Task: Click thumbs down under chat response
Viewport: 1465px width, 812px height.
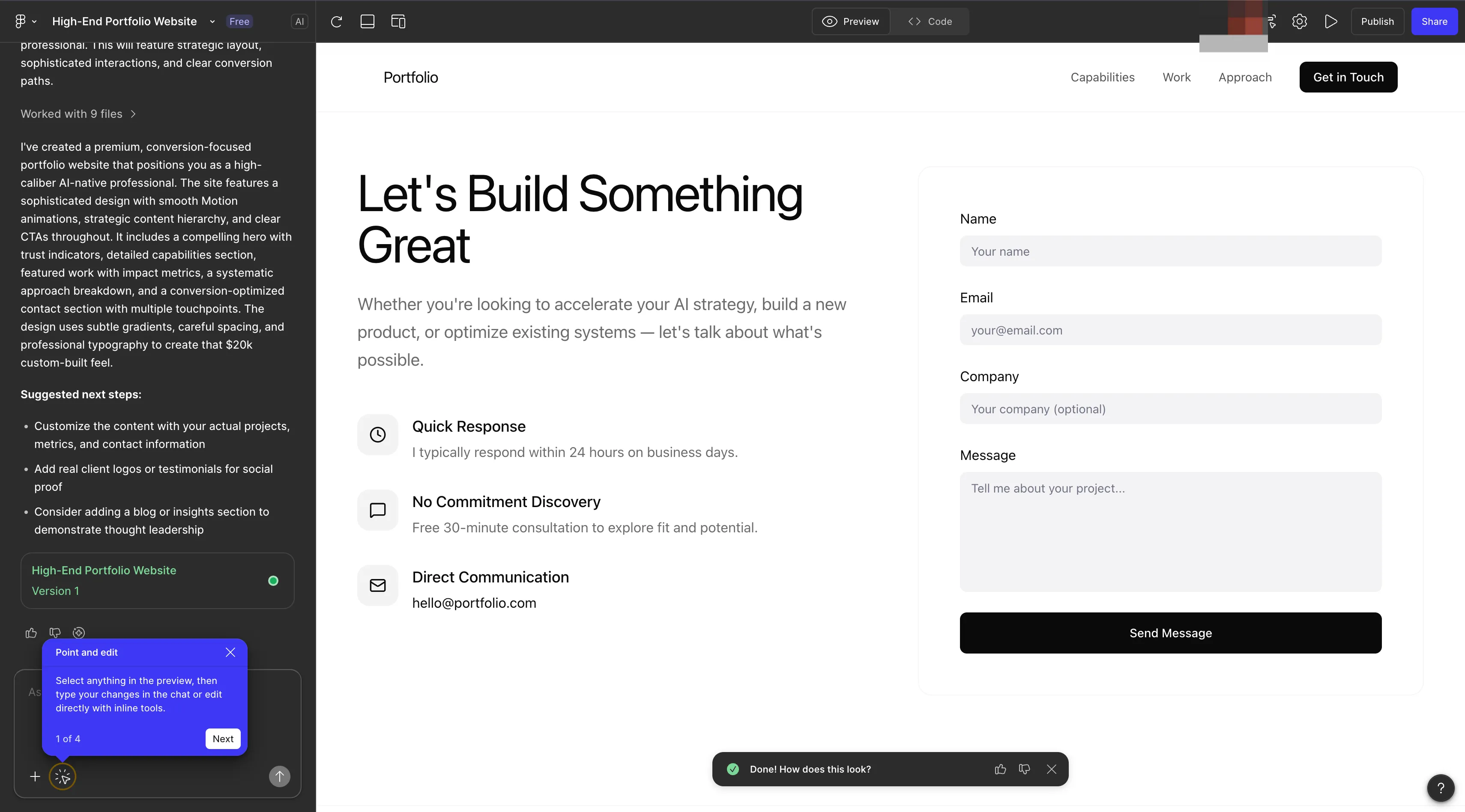Action: (55, 633)
